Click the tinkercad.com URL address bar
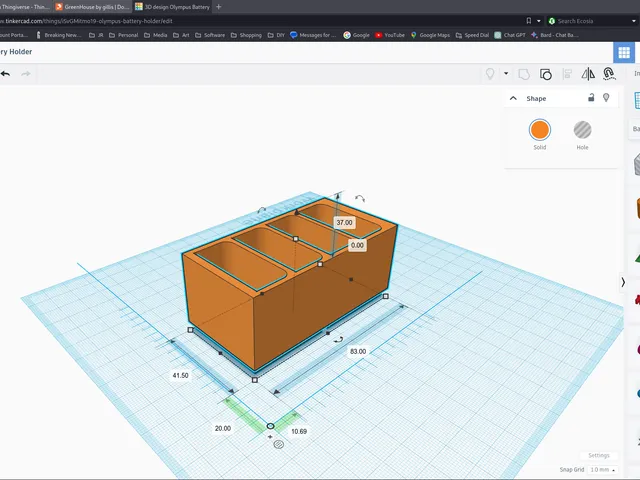This screenshot has height=480, width=640. click(261, 21)
